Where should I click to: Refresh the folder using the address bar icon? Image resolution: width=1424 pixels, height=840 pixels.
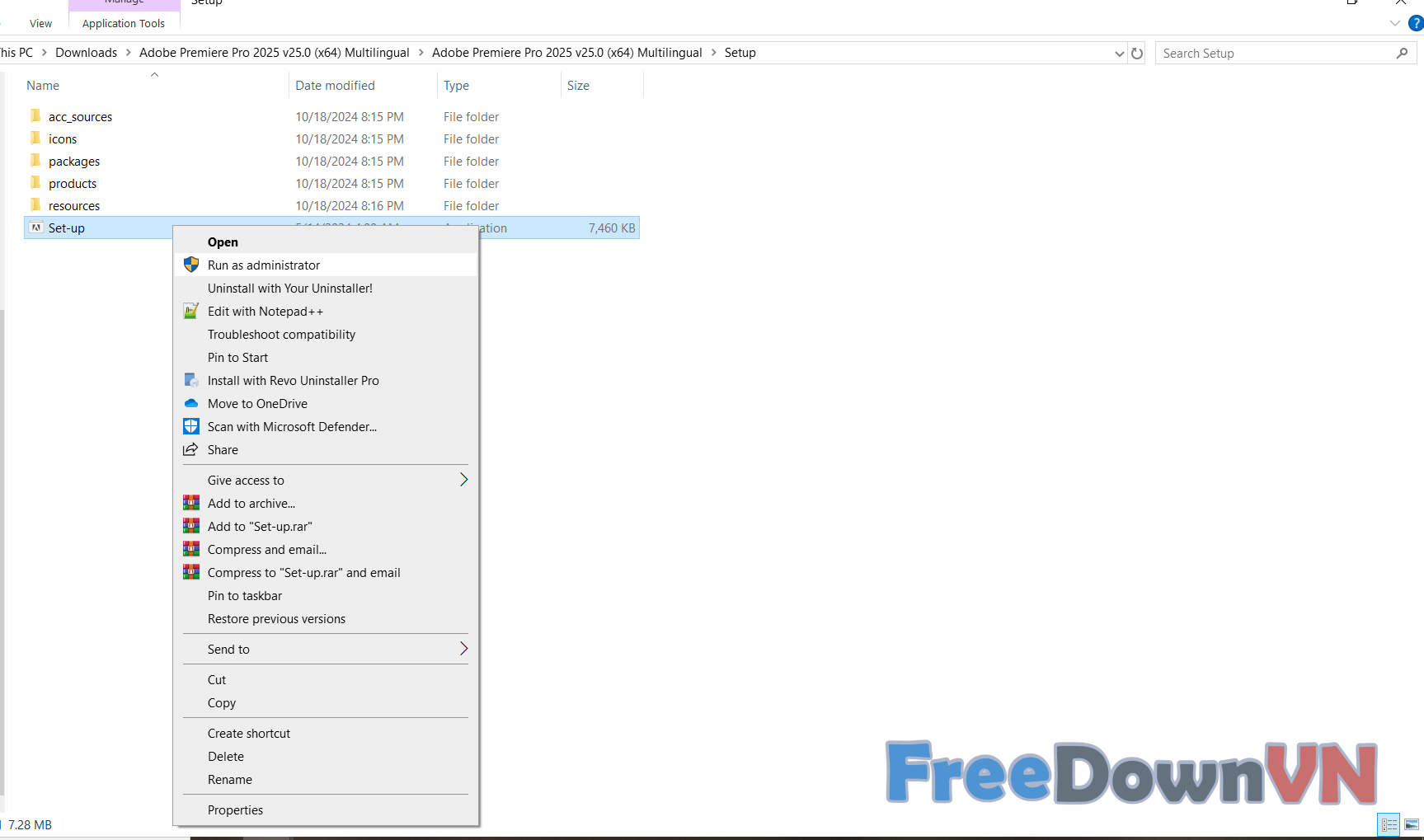[1137, 54]
